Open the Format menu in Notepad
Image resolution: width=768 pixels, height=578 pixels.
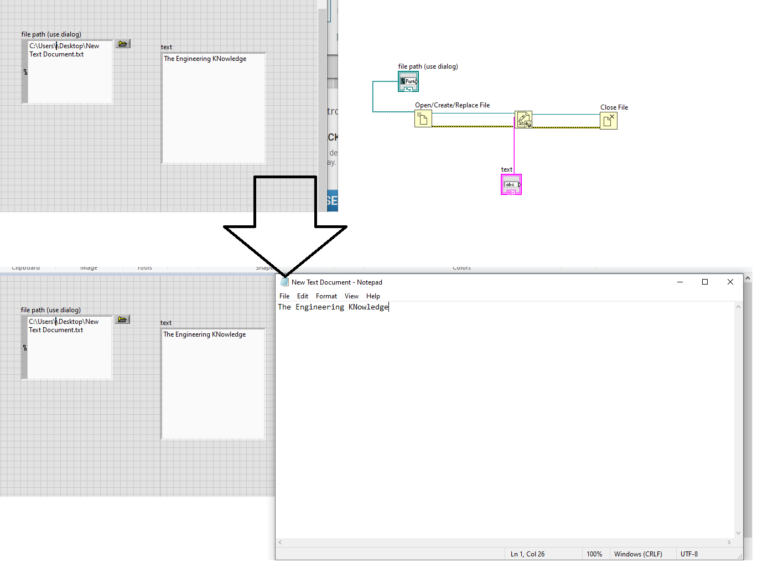click(326, 296)
